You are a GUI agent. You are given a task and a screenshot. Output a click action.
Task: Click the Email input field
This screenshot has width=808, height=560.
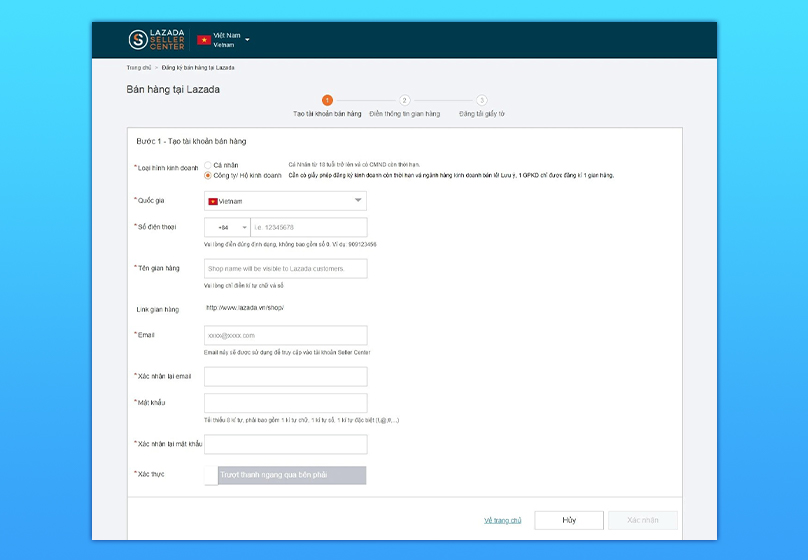285,335
